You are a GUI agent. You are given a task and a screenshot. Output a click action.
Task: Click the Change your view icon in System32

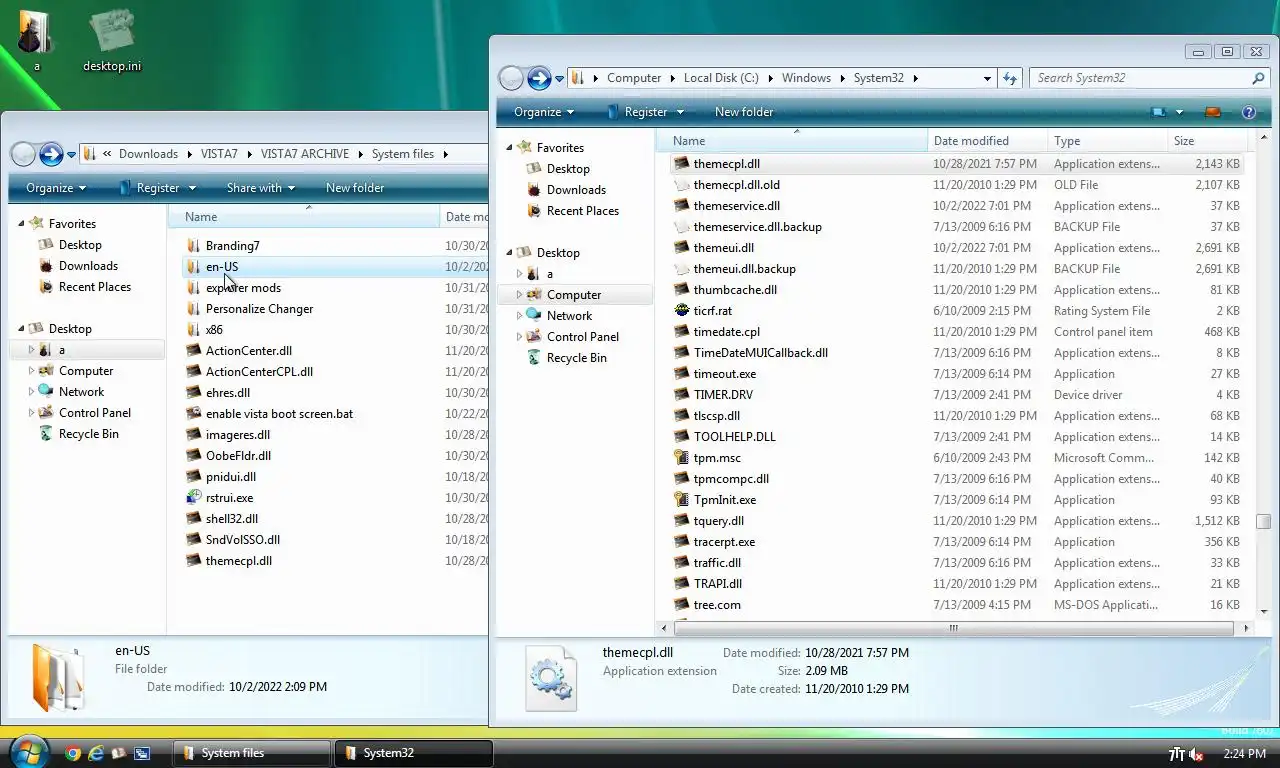point(1159,112)
